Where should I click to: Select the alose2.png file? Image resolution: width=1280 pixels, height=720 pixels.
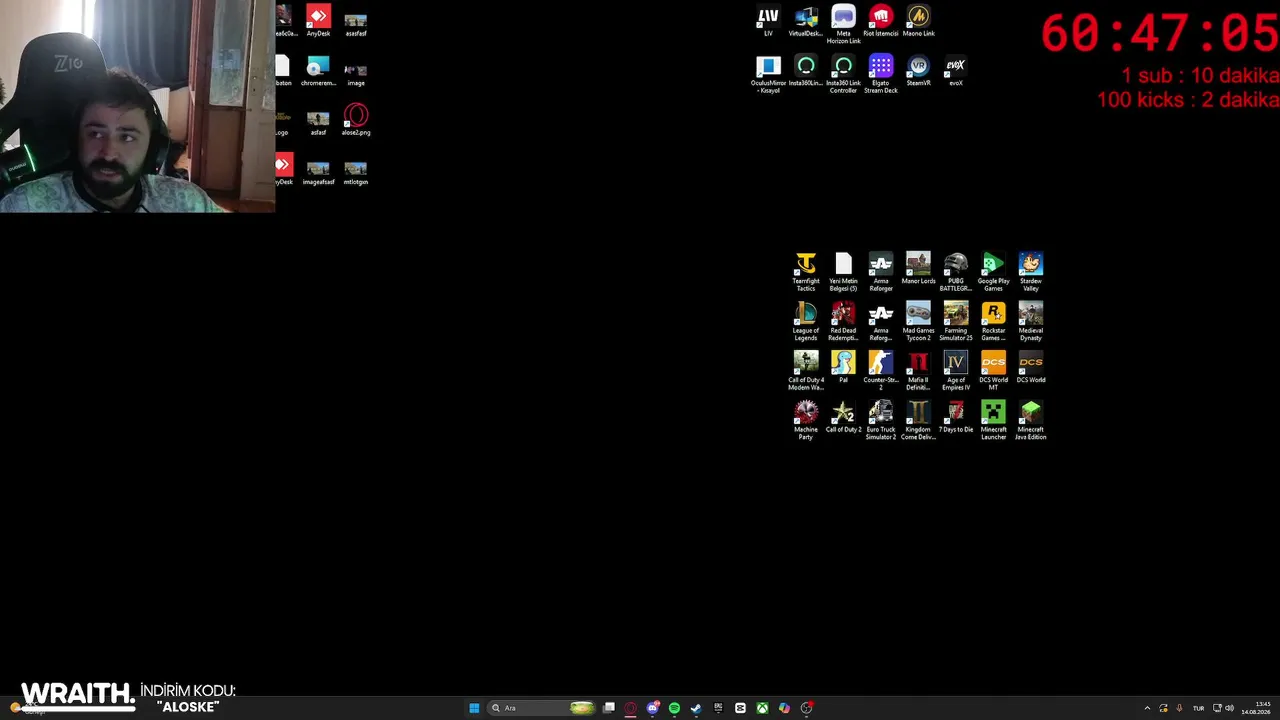356,121
